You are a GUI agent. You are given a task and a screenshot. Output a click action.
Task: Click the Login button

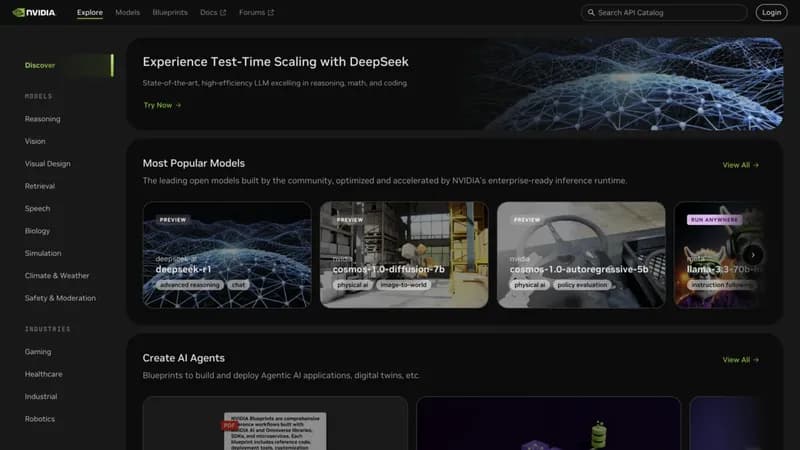[x=771, y=12]
